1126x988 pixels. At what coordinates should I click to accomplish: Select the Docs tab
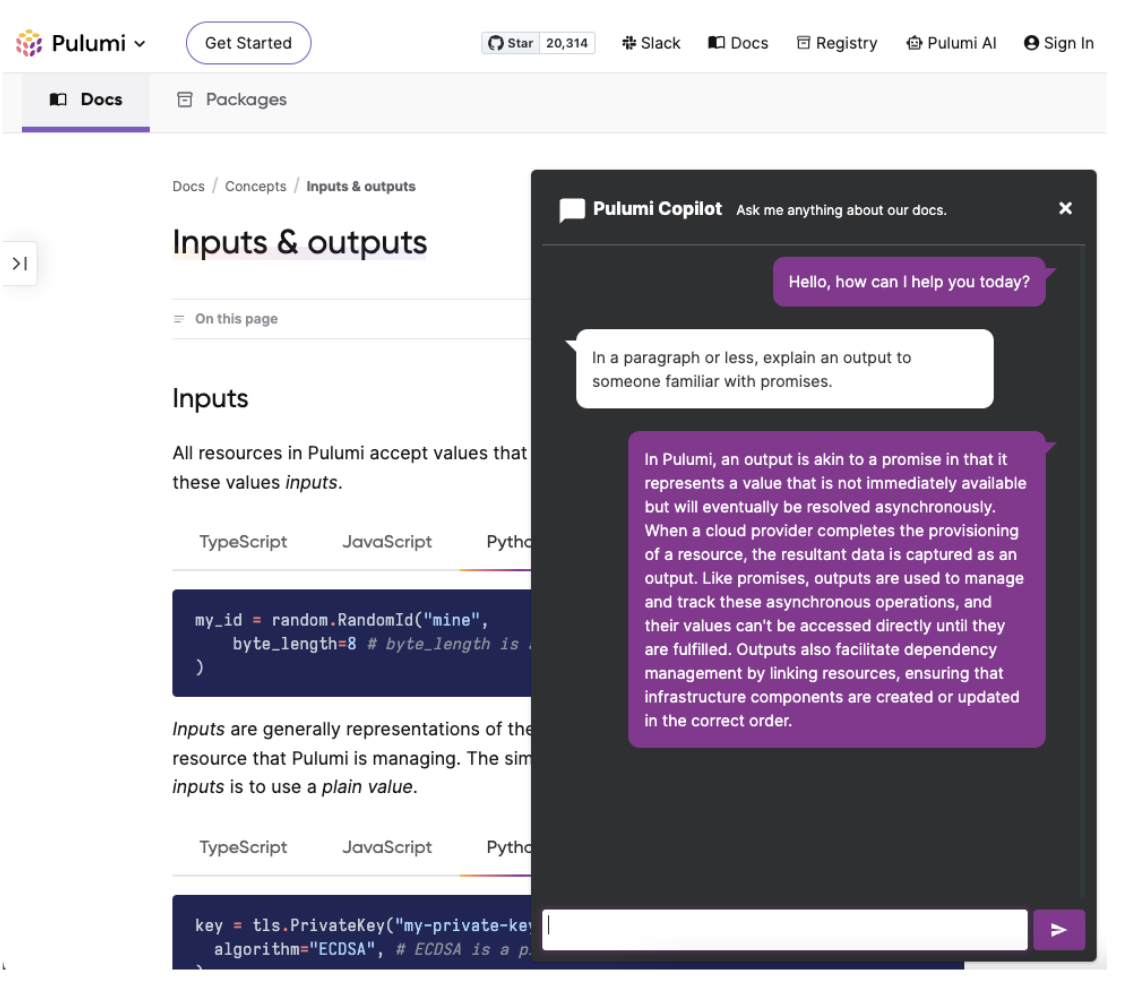coord(85,100)
